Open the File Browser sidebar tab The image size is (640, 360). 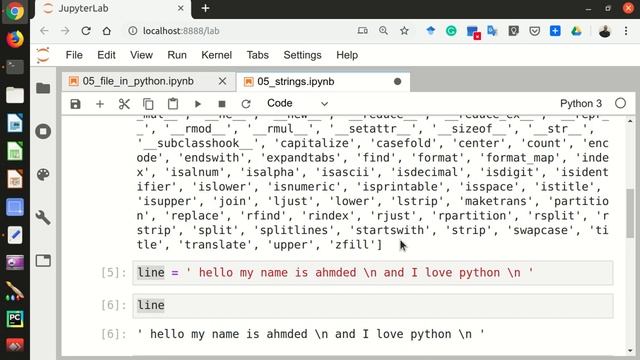coord(43,88)
